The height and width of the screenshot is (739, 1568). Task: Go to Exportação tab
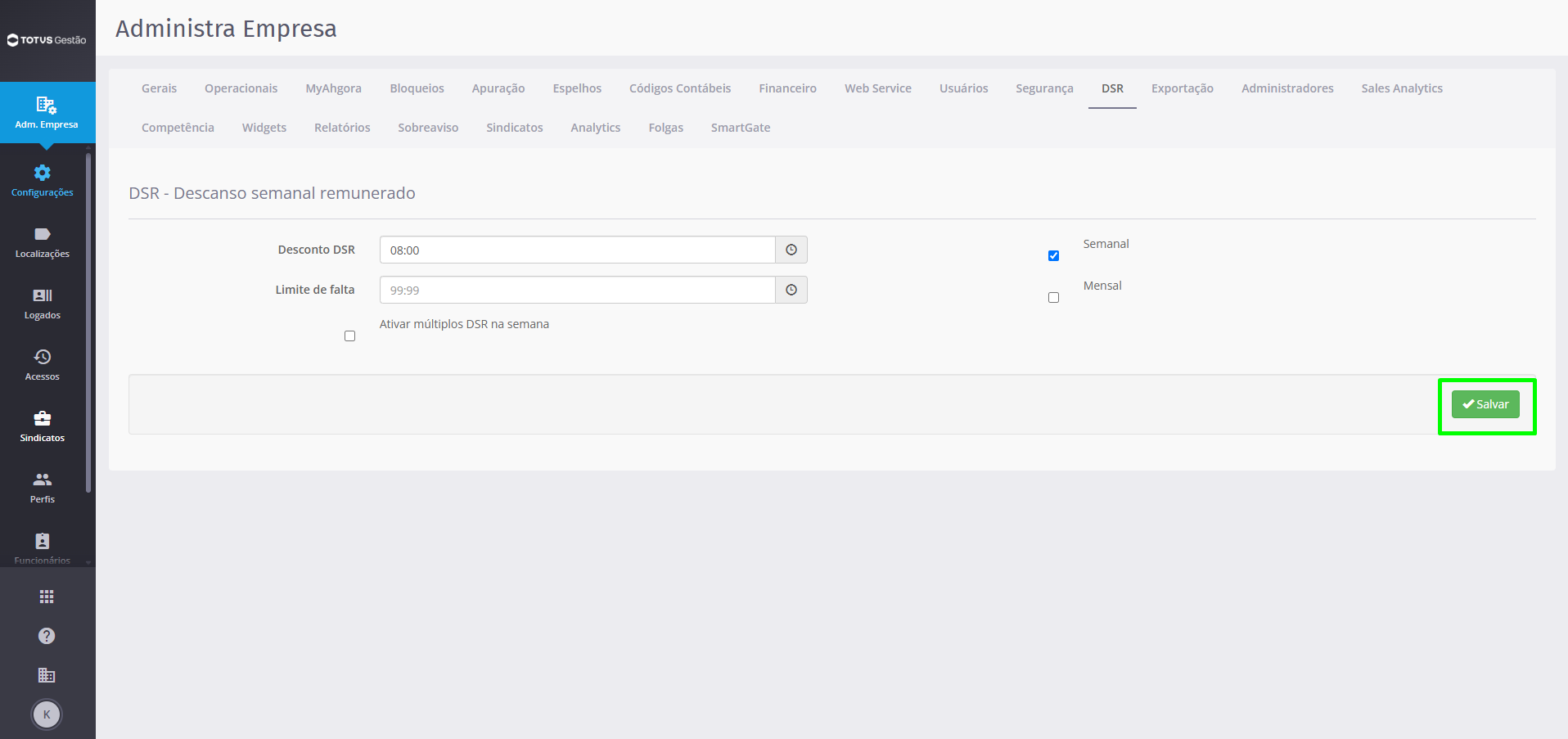coord(1182,88)
